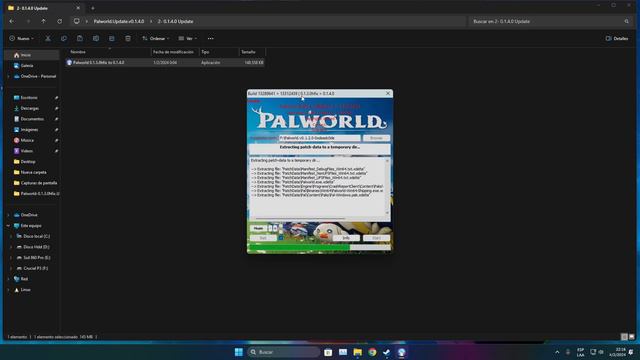Image resolution: width=640 pixels, height=360 pixels.
Task: Click the Cut scissors icon in Explorer toolbar
Action: (48, 38)
